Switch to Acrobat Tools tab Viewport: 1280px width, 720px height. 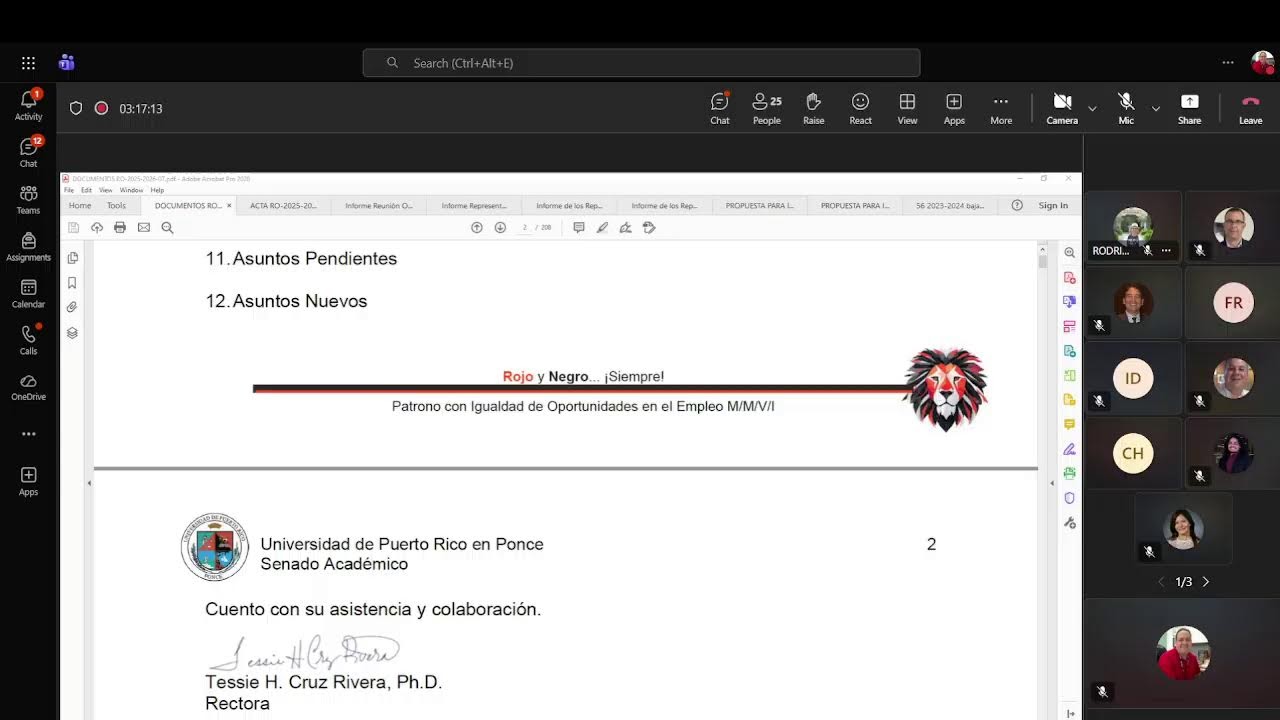pos(116,206)
